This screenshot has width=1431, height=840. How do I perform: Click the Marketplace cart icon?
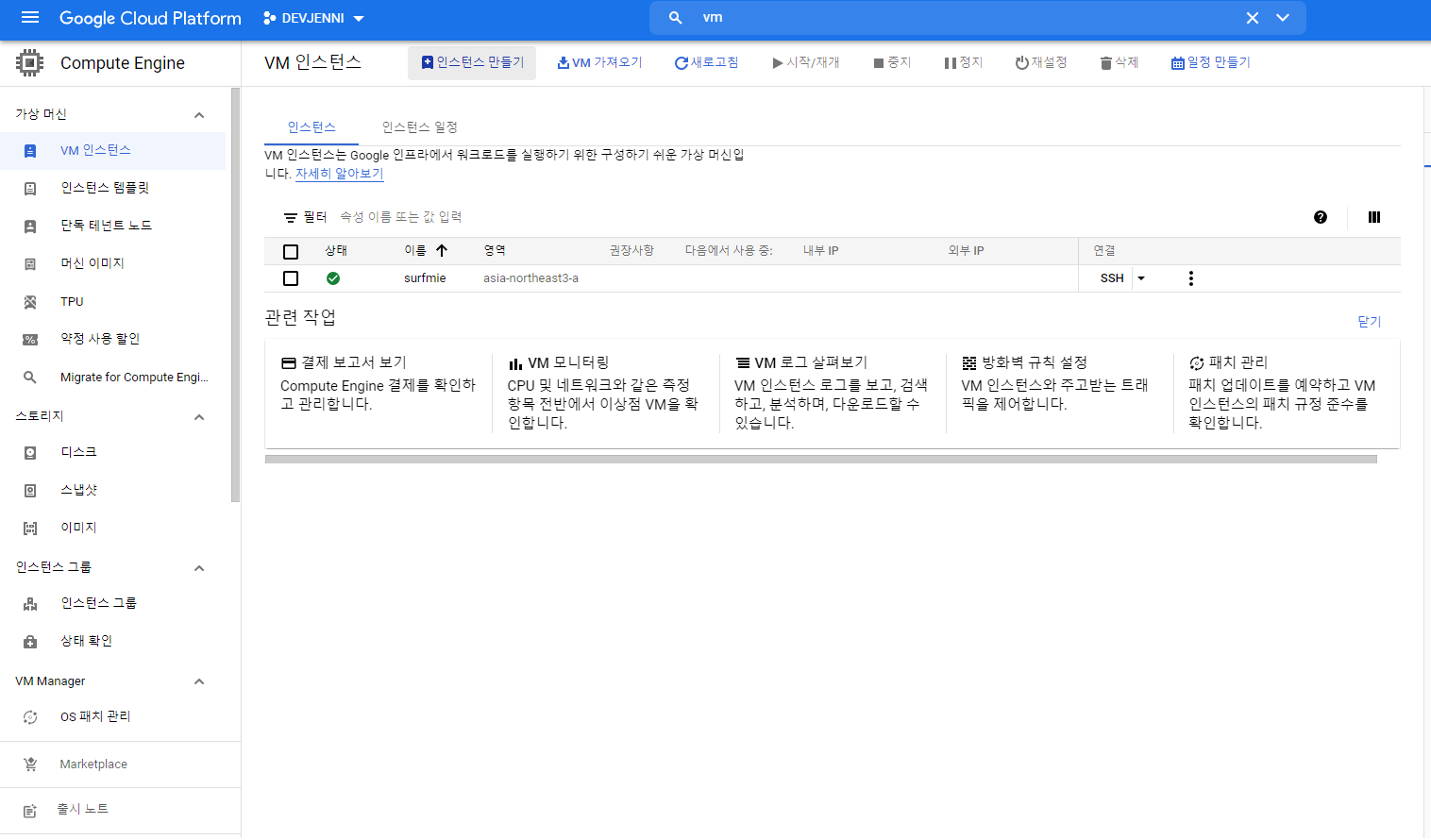[x=30, y=764]
